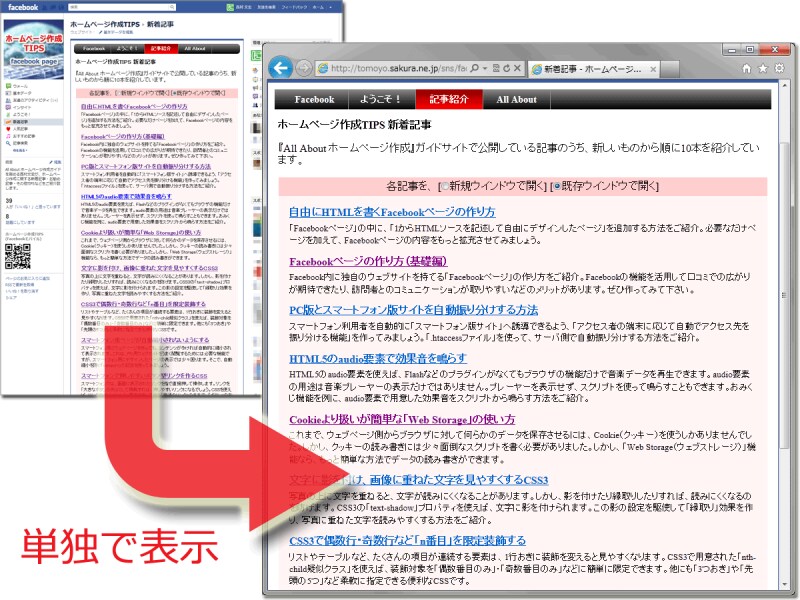The height and width of the screenshot is (600, 800).
Task: Stop loading with the X icon in the address bar
Action: coord(517,68)
